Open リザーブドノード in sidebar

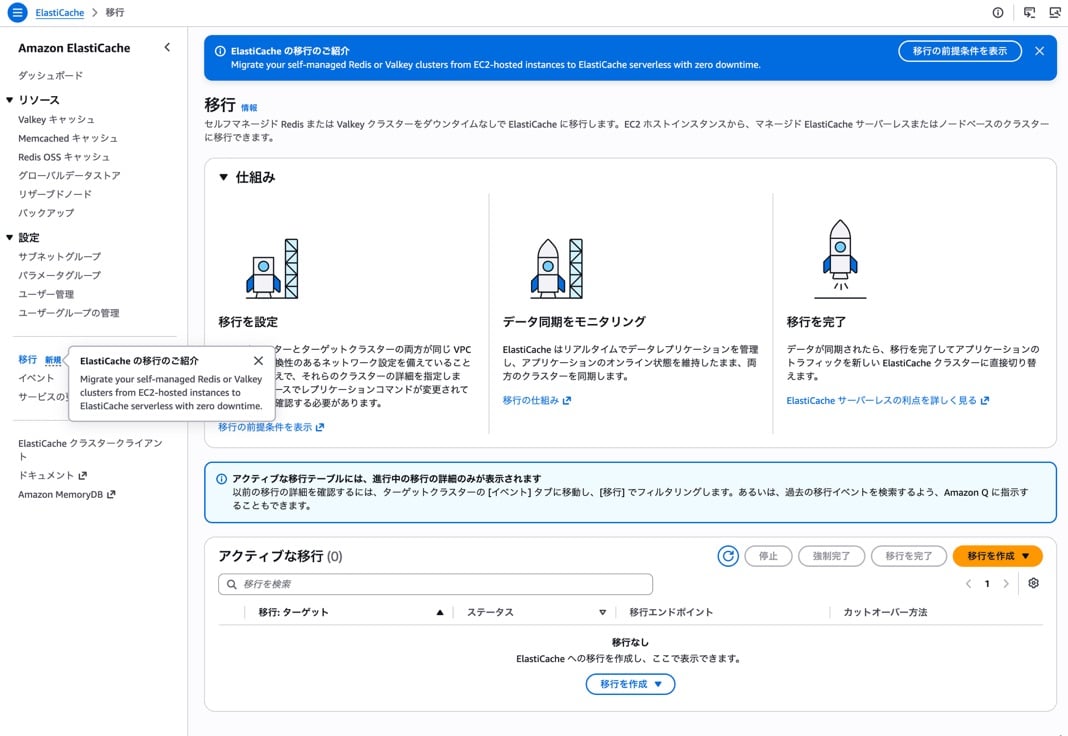pyautogui.click(x=55, y=194)
